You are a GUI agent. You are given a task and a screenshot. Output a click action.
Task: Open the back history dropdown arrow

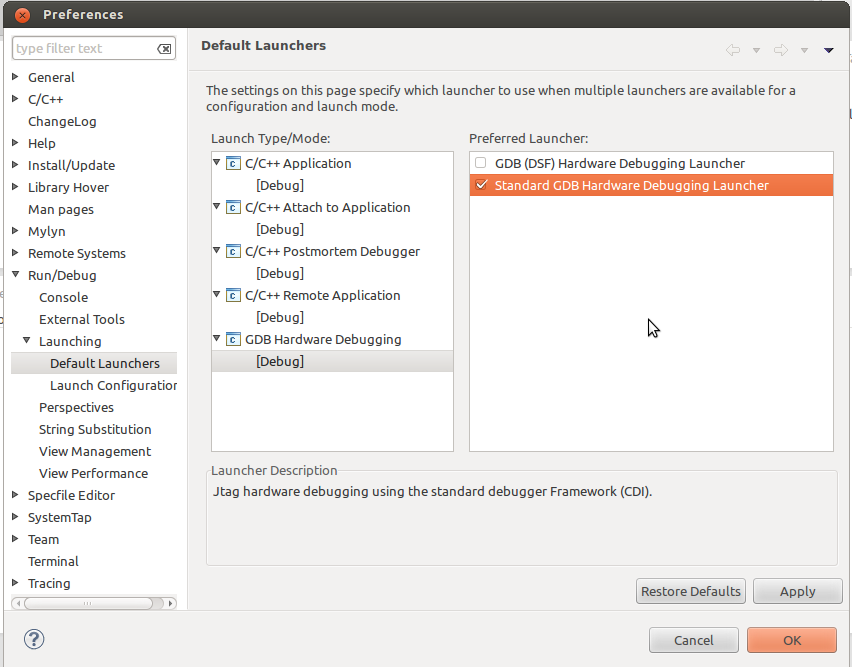point(756,51)
